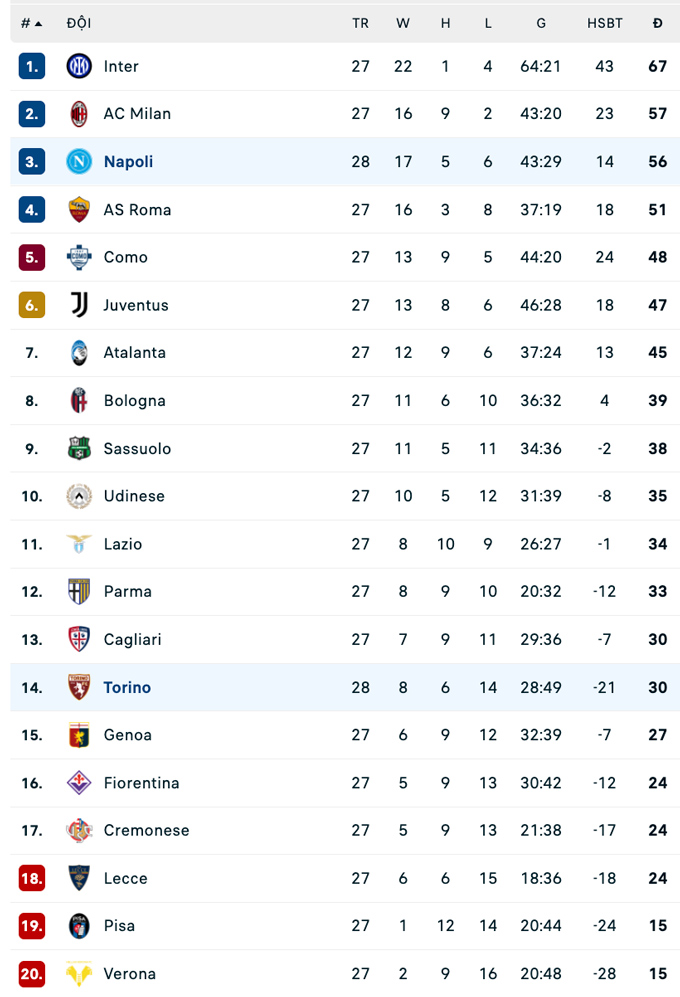Screen dimensions: 680x997
Task: Click the red rank 18 badge
Action: click(x=32, y=878)
